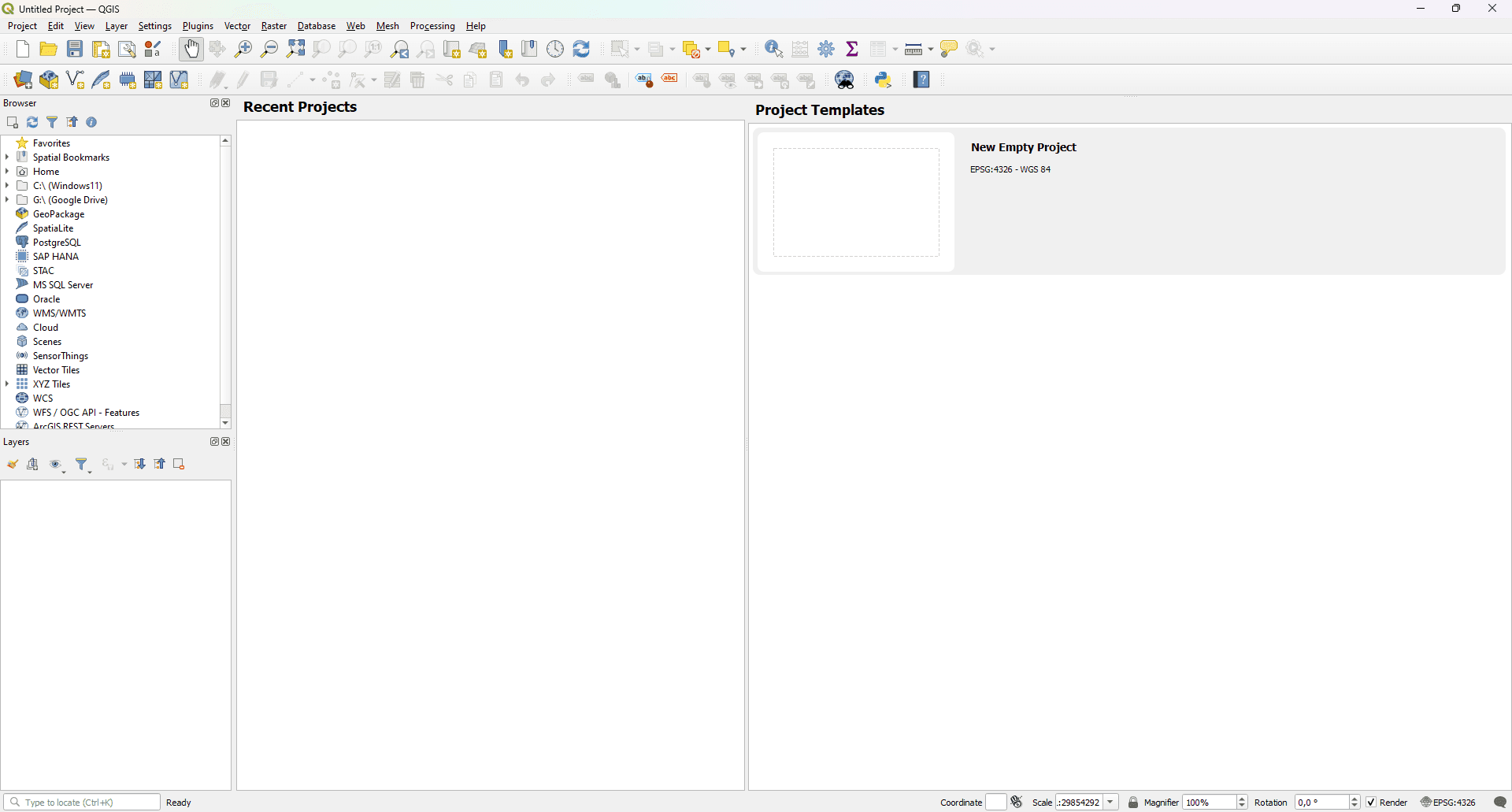
Task: Select the Identify Features tool
Action: pyautogui.click(x=774, y=50)
